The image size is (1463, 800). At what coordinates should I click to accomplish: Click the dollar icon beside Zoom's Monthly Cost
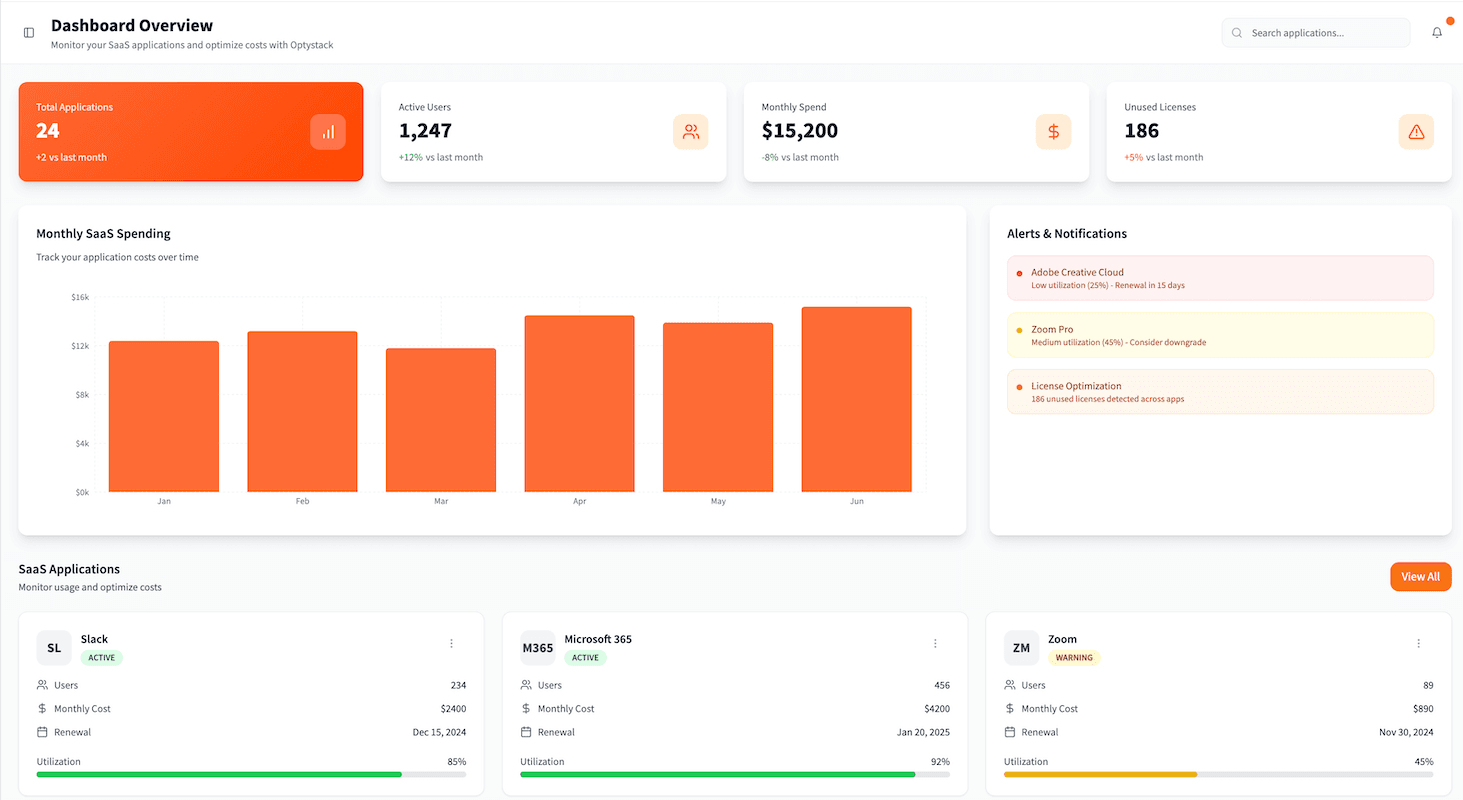click(x=1011, y=708)
